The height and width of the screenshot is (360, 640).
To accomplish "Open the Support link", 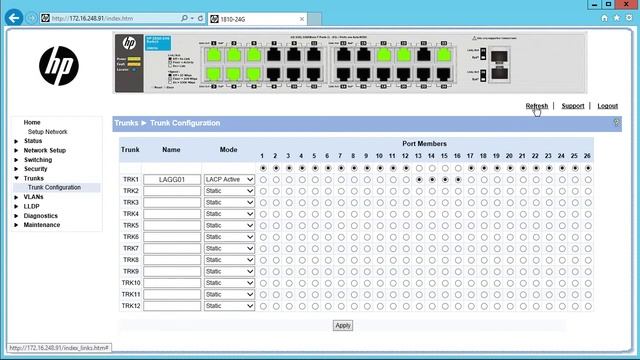I will tap(573, 106).
